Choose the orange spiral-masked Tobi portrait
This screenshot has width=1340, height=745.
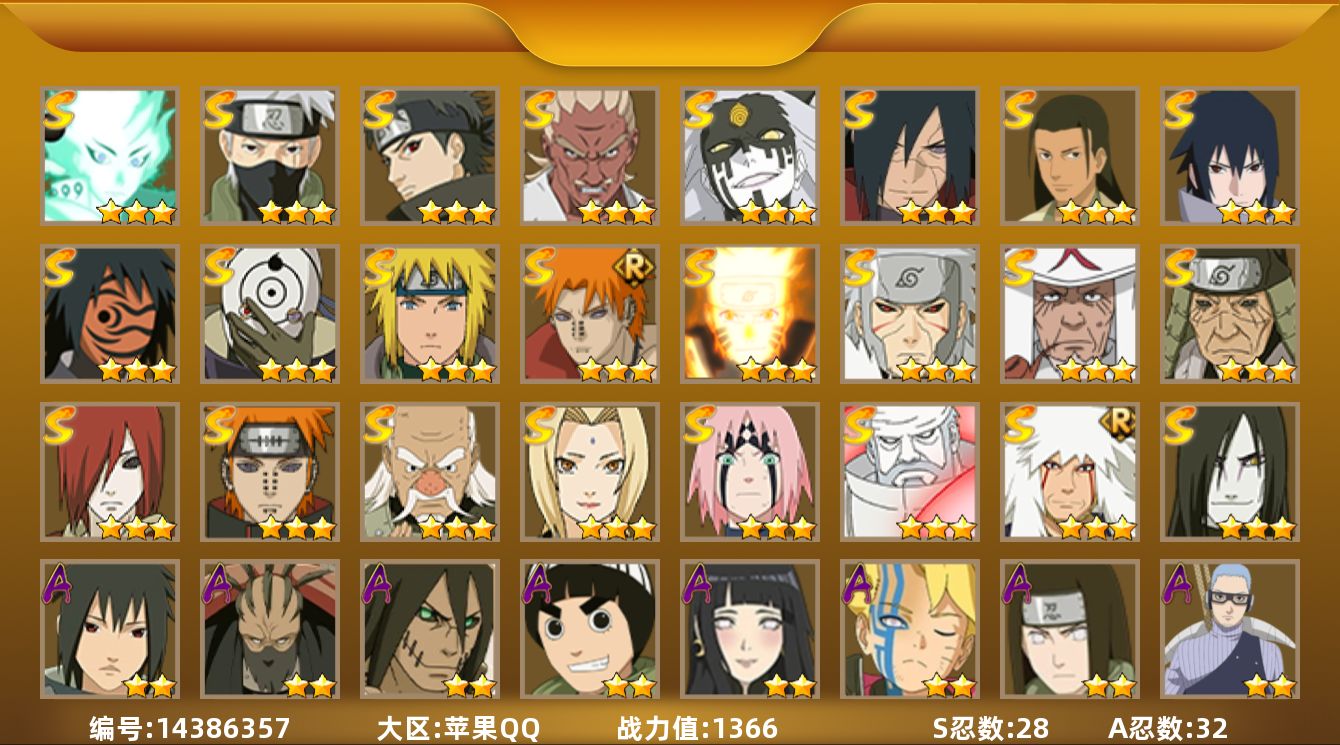pos(110,314)
